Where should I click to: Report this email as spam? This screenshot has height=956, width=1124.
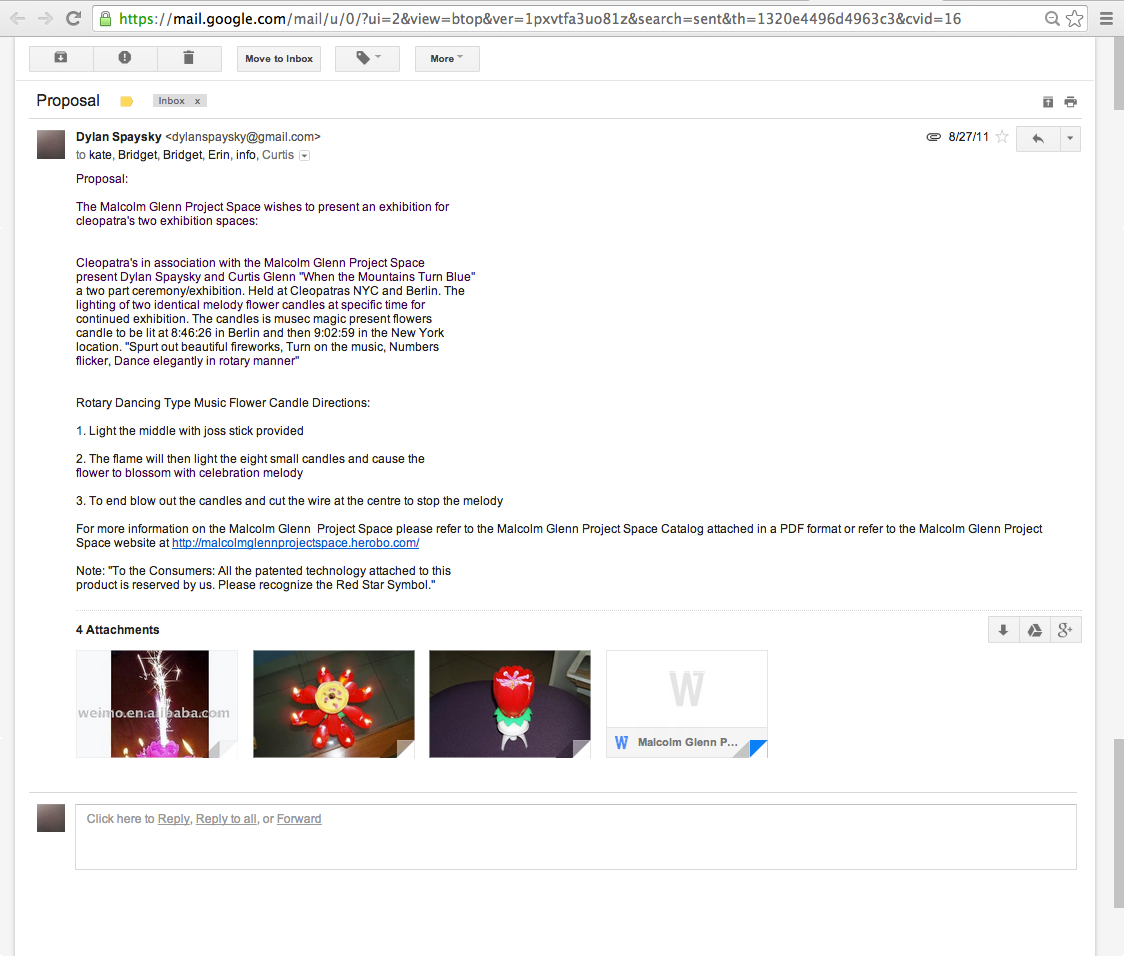point(125,59)
